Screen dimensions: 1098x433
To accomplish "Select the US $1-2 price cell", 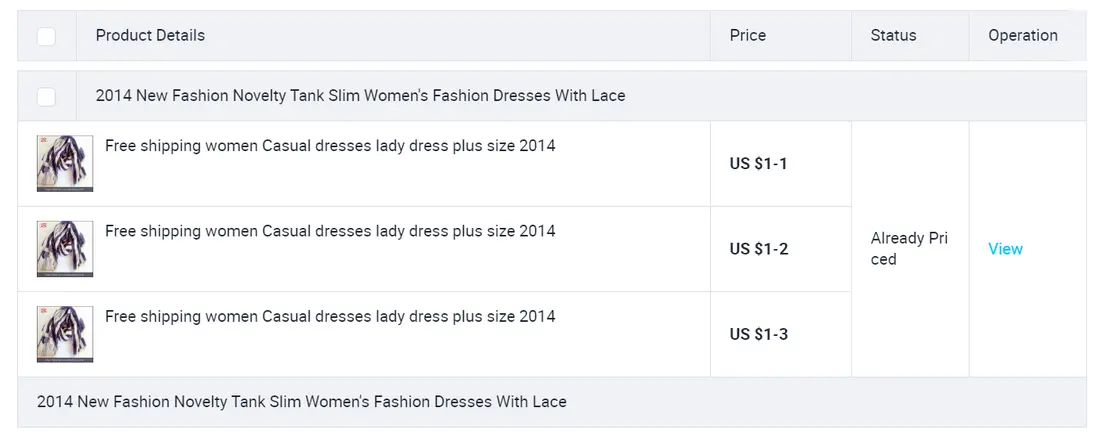I will click(759, 249).
